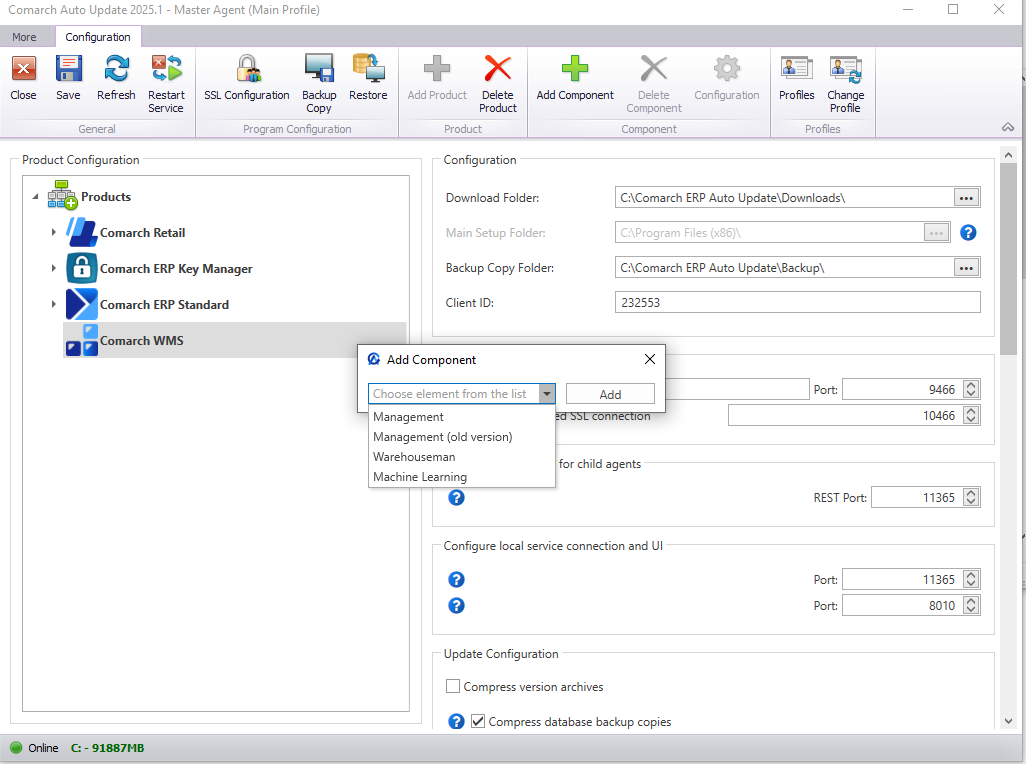Click the Client ID input field
1026x764 pixels.
pyautogui.click(x=798, y=302)
